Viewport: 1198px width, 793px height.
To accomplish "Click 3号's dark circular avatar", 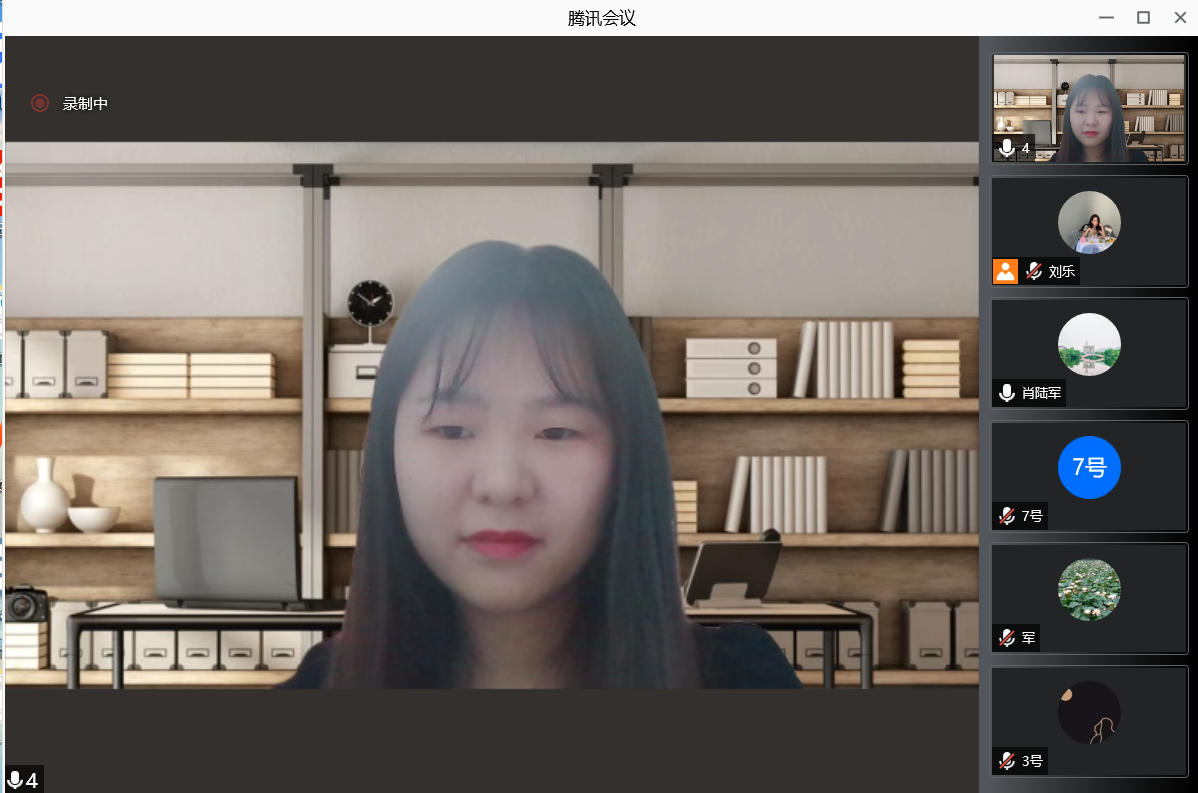I will 1089,712.
